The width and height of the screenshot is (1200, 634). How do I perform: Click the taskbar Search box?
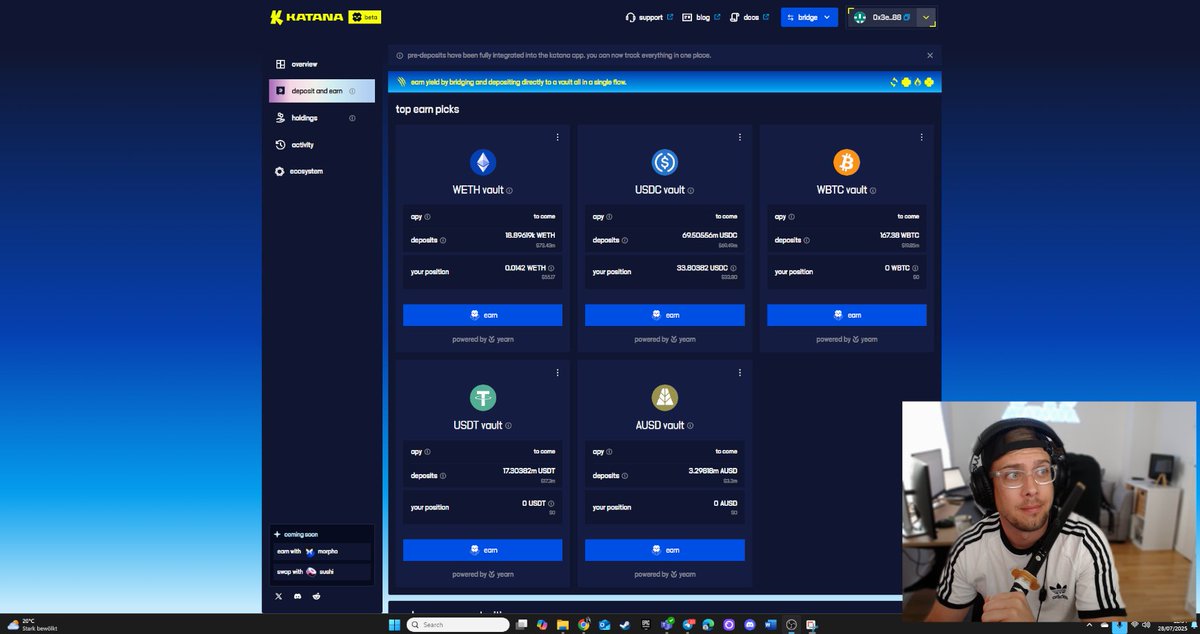458,624
